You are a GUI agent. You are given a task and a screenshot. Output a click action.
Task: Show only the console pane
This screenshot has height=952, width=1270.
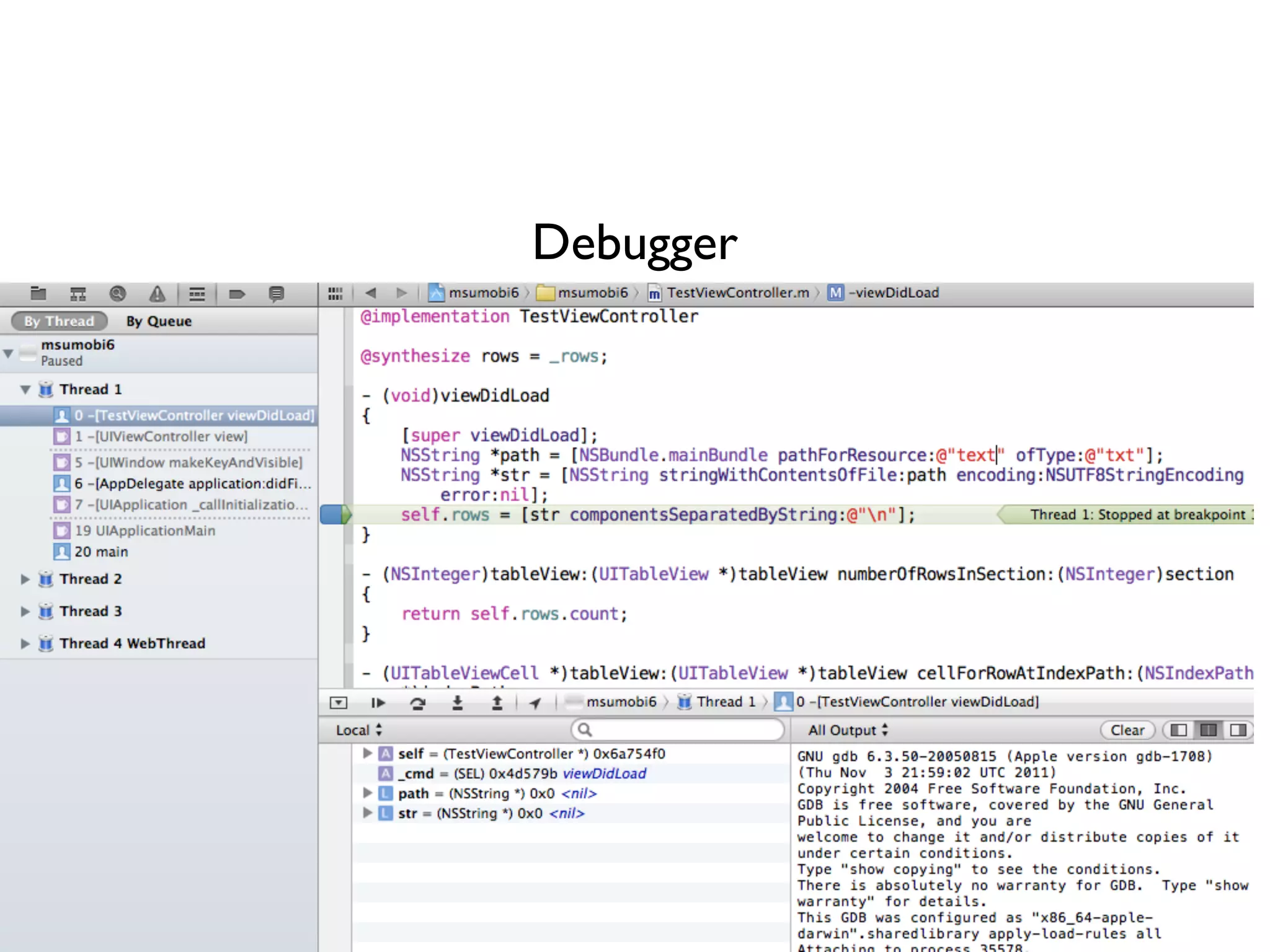pos(1238,730)
